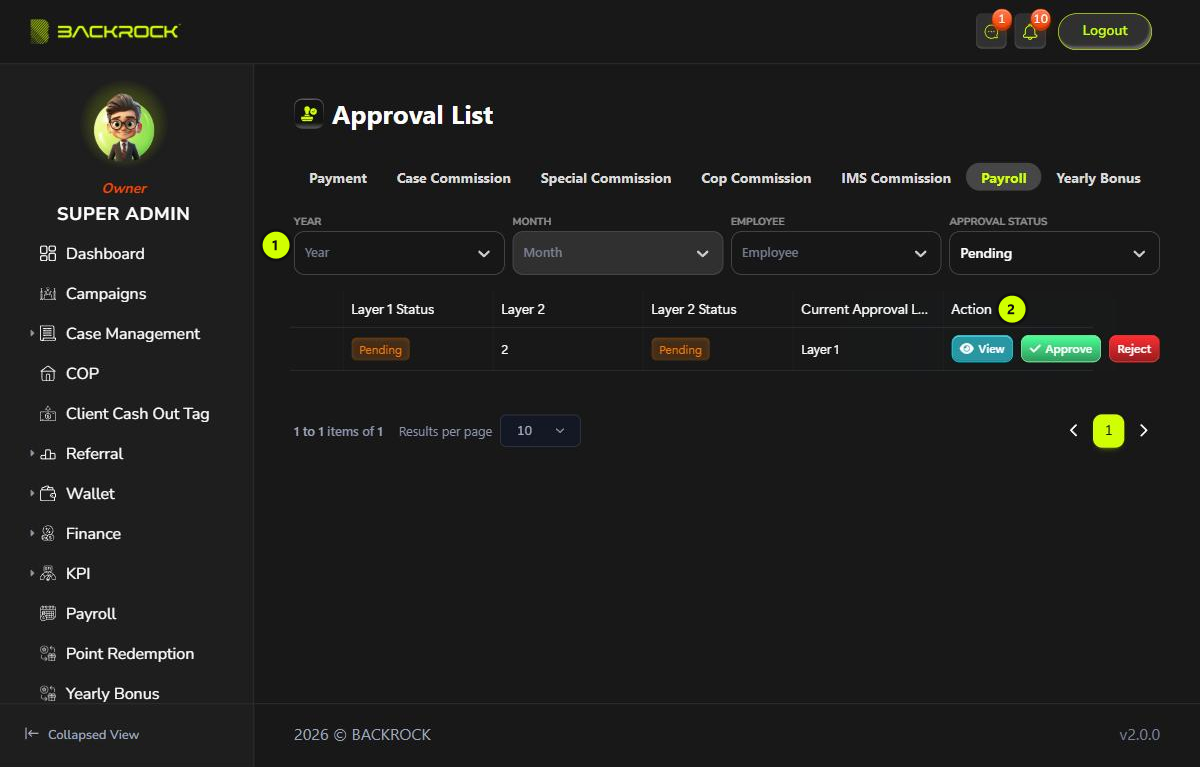This screenshot has width=1200, height=767.
Task: Select page 1 in pagination
Action: pos(1109,431)
